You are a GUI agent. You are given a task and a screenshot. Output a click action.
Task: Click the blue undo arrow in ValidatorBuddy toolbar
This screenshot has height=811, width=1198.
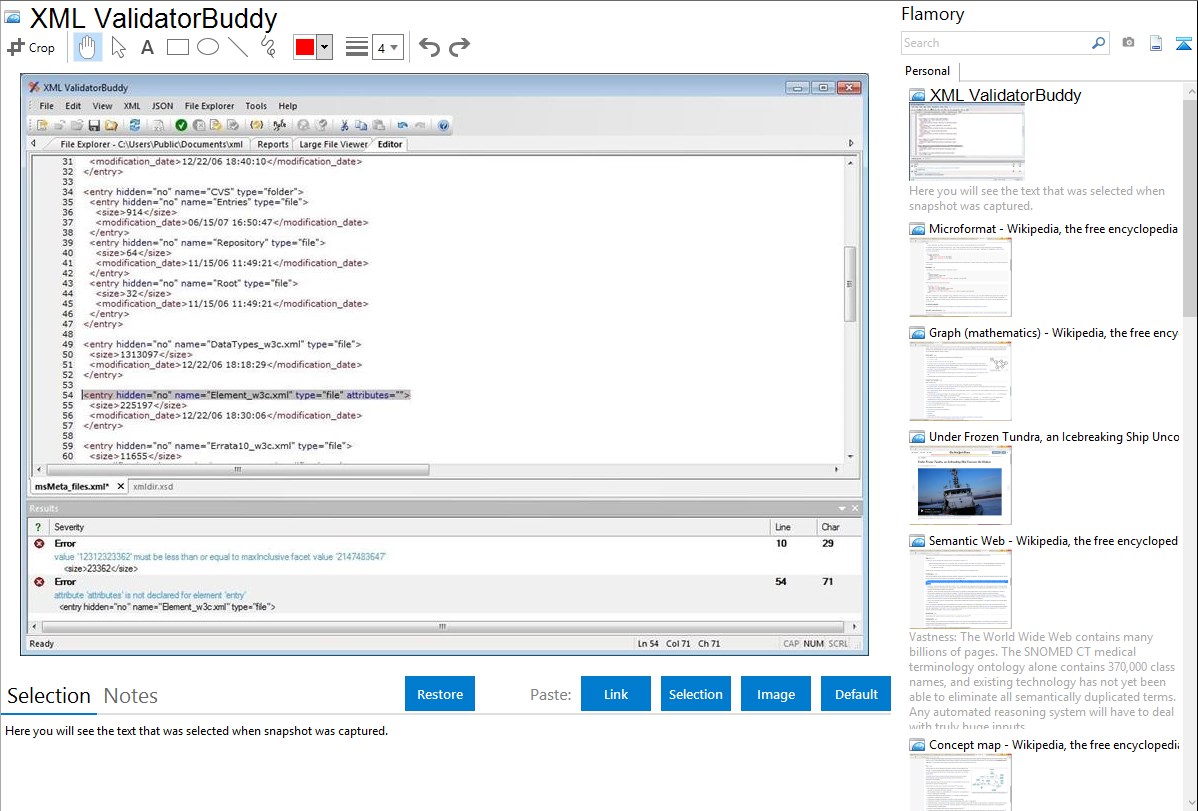pyautogui.click(x=402, y=125)
